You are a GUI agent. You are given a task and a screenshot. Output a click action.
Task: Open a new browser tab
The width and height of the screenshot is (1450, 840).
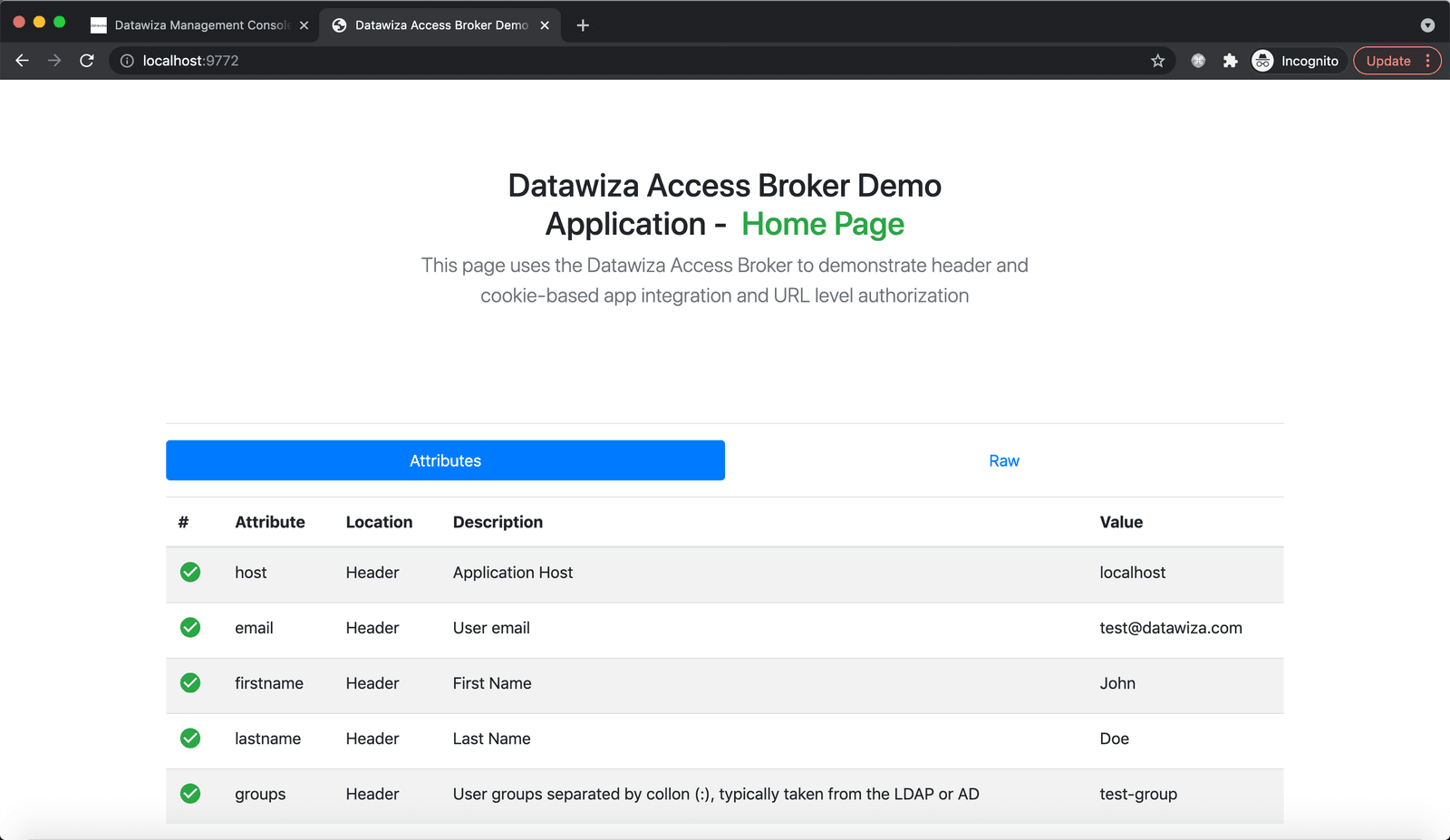583,25
